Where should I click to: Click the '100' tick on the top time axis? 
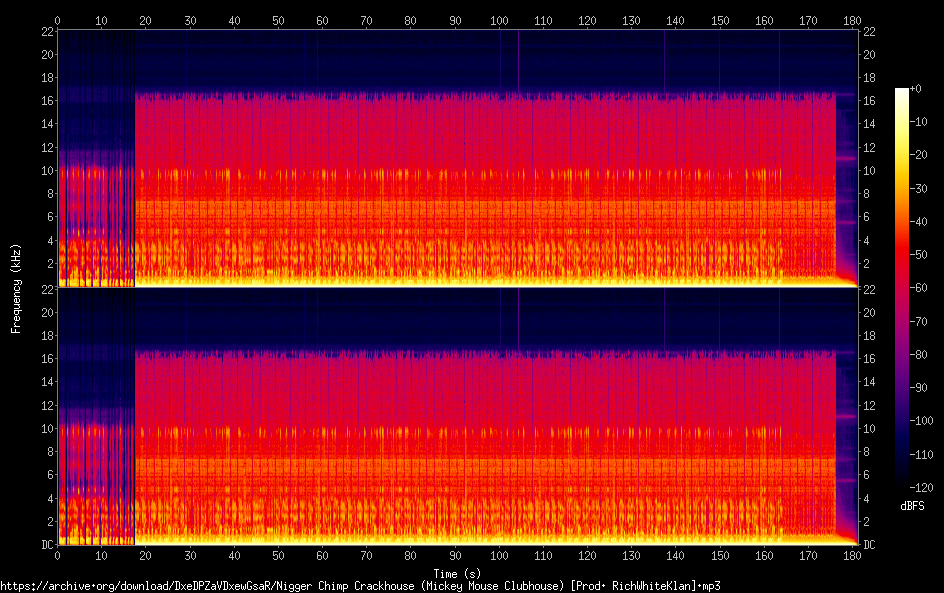tap(499, 19)
